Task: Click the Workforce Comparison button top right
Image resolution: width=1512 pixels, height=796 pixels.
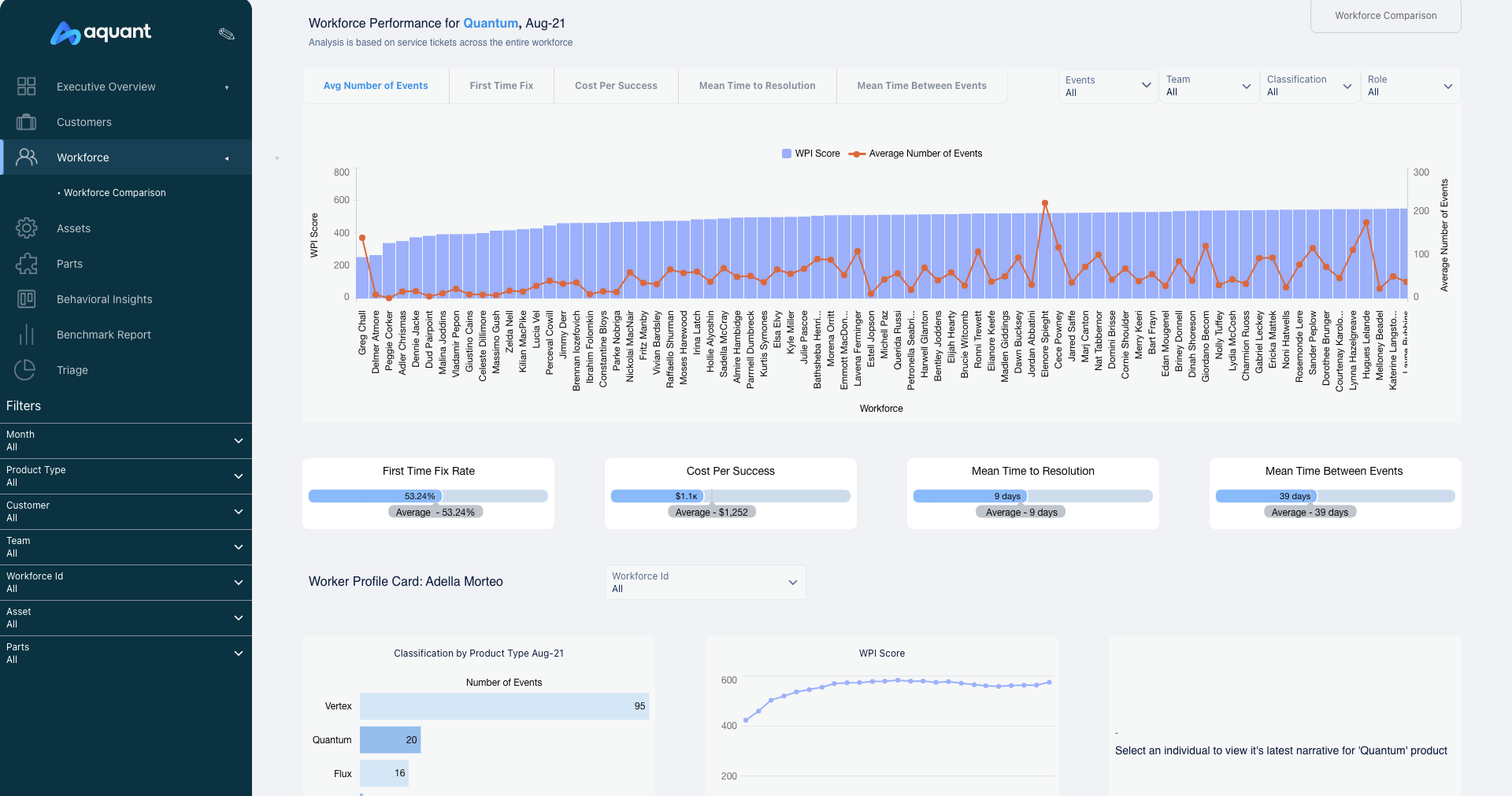Action: 1385,16
